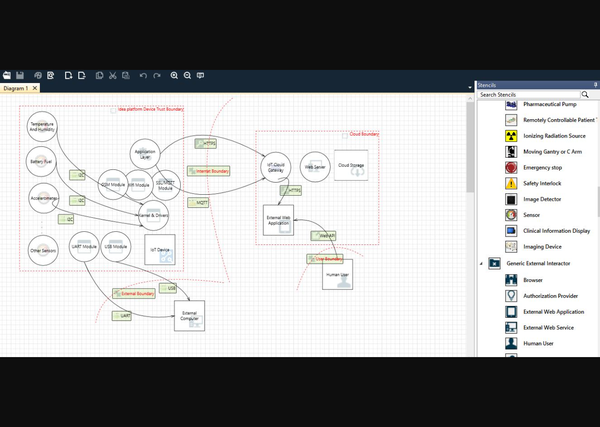Zoom in on the diagram
The height and width of the screenshot is (427, 600).
(x=174, y=75)
